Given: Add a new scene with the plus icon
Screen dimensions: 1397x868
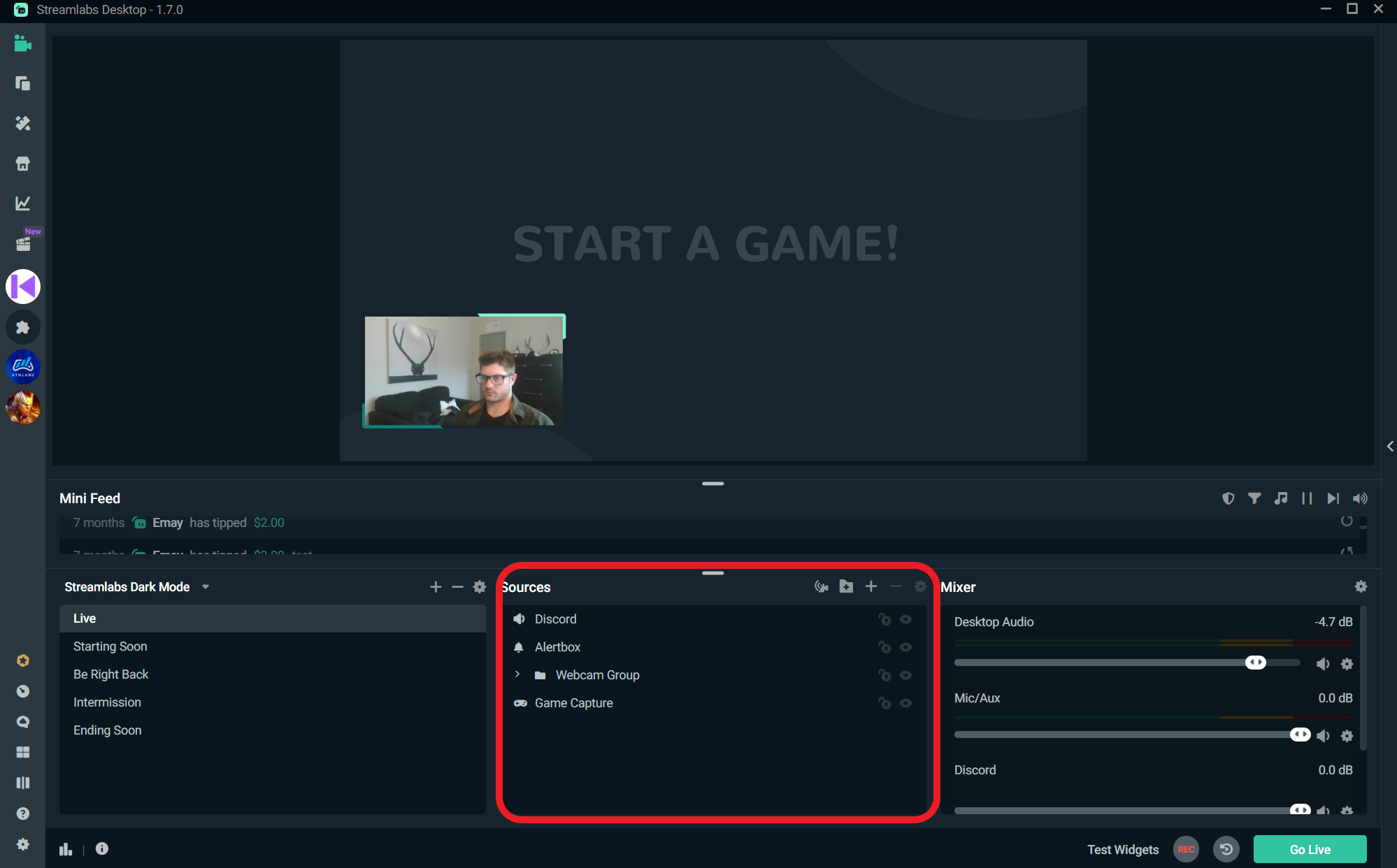Looking at the screenshot, I should pos(436,587).
